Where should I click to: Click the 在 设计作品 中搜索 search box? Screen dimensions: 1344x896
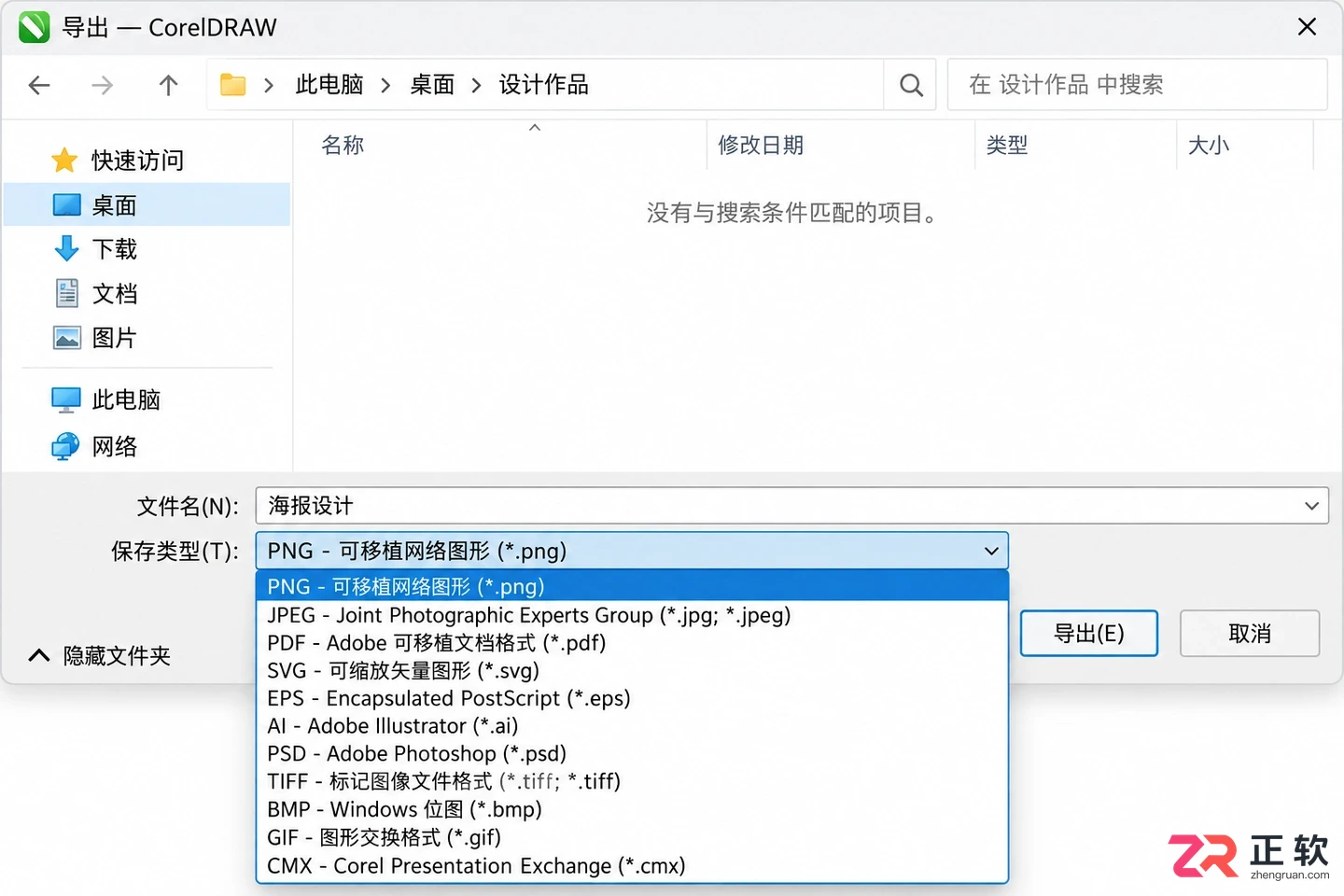point(1137,85)
